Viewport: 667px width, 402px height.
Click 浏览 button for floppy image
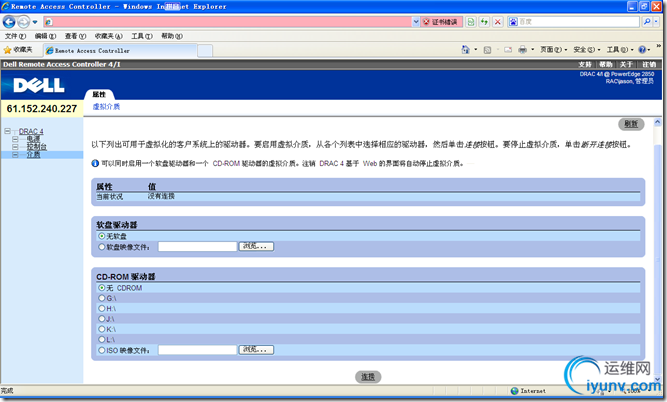pyautogui.click(x=256, y=246)
